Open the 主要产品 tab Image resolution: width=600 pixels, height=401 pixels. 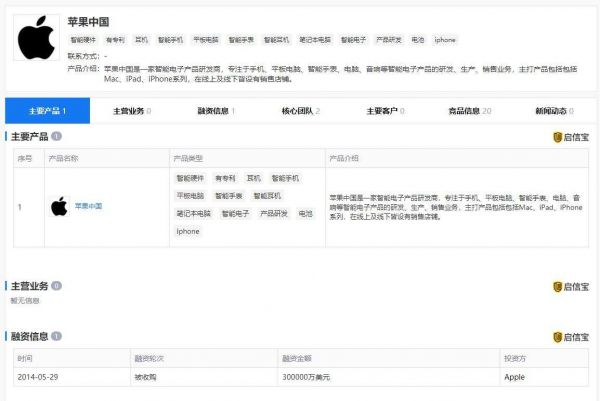click(x=48, y=110)
